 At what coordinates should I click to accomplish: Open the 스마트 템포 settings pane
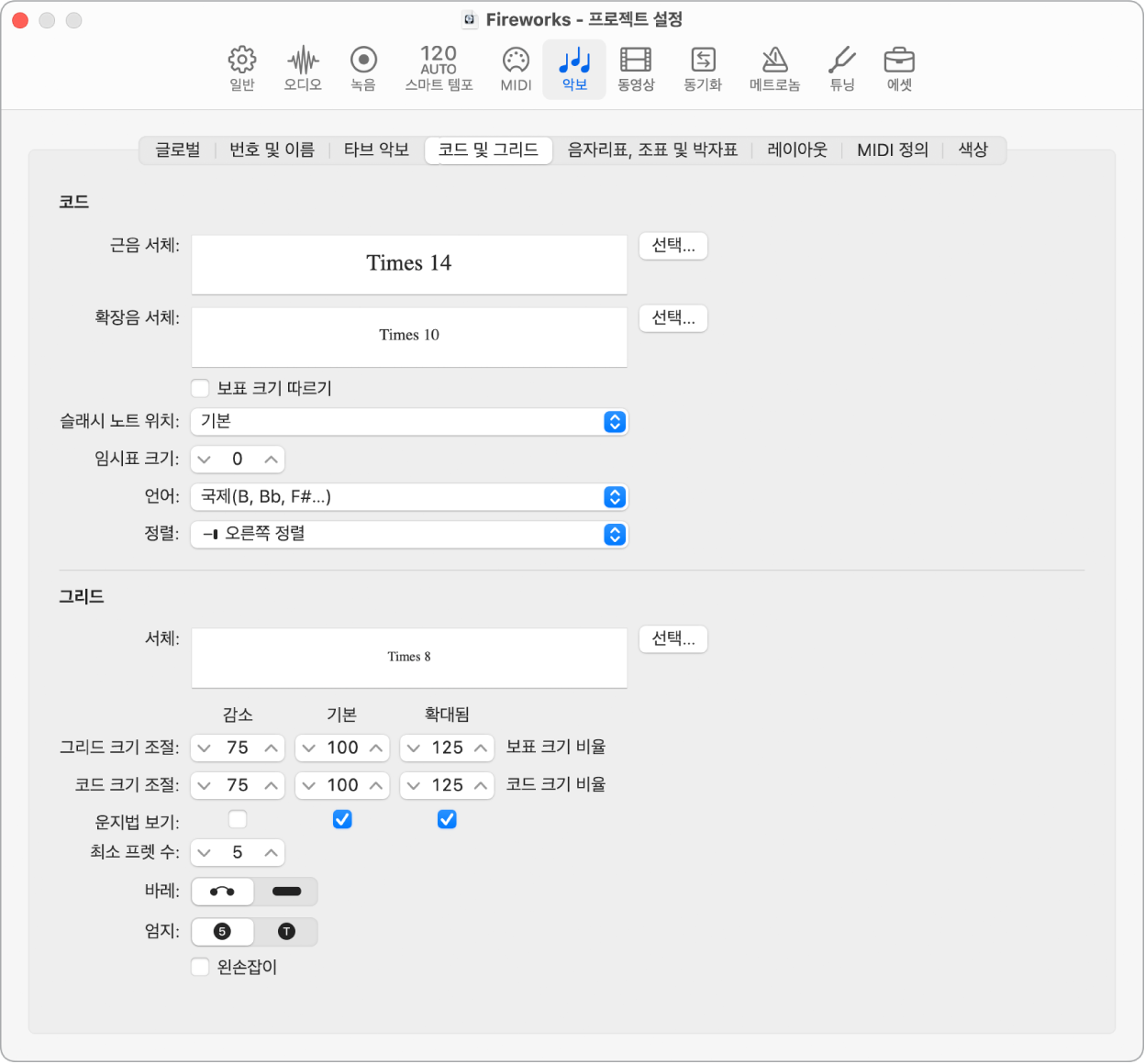pos(439,68)
